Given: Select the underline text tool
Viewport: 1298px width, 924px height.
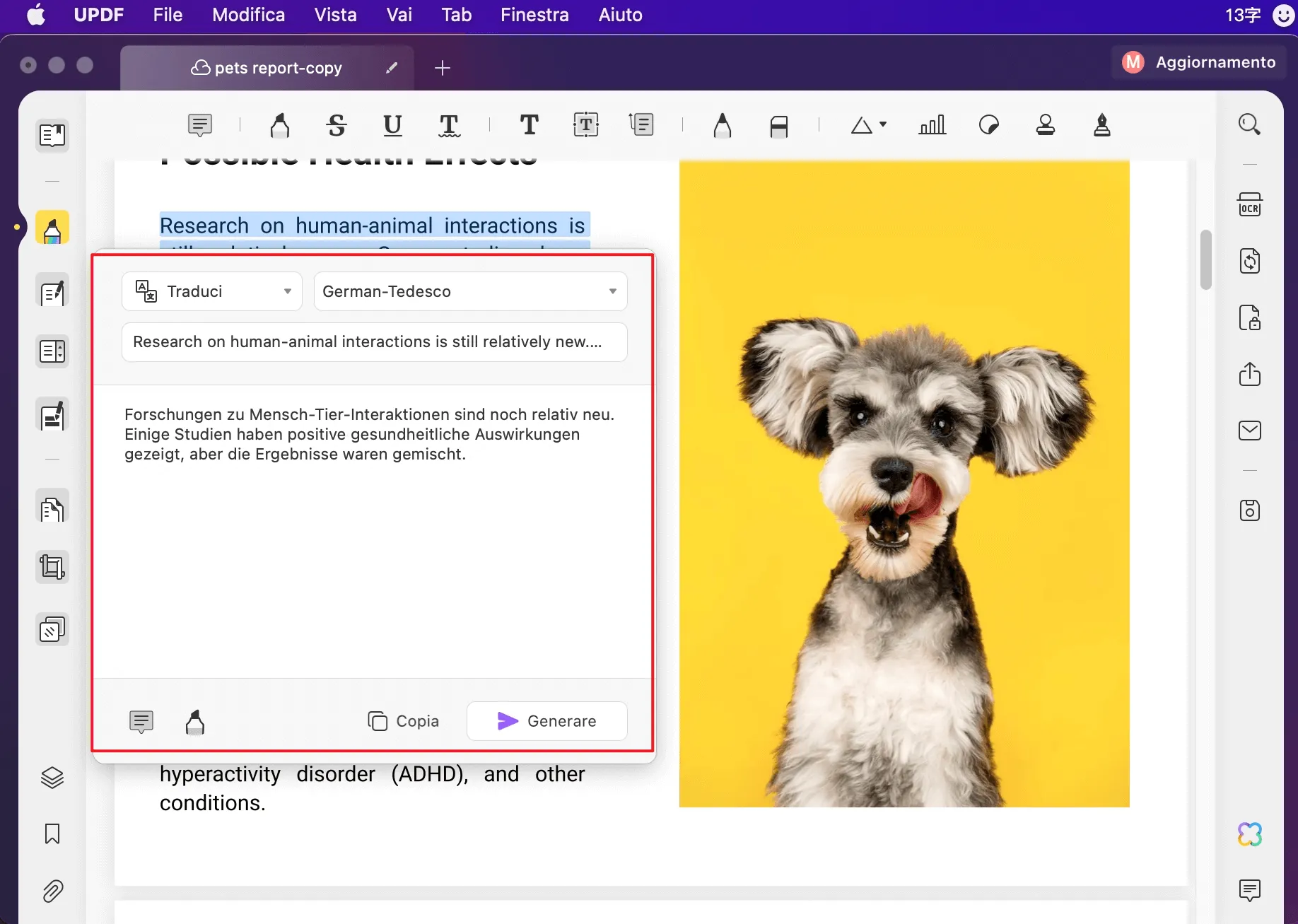Looking at the screenshot, I should pos(392,125).
